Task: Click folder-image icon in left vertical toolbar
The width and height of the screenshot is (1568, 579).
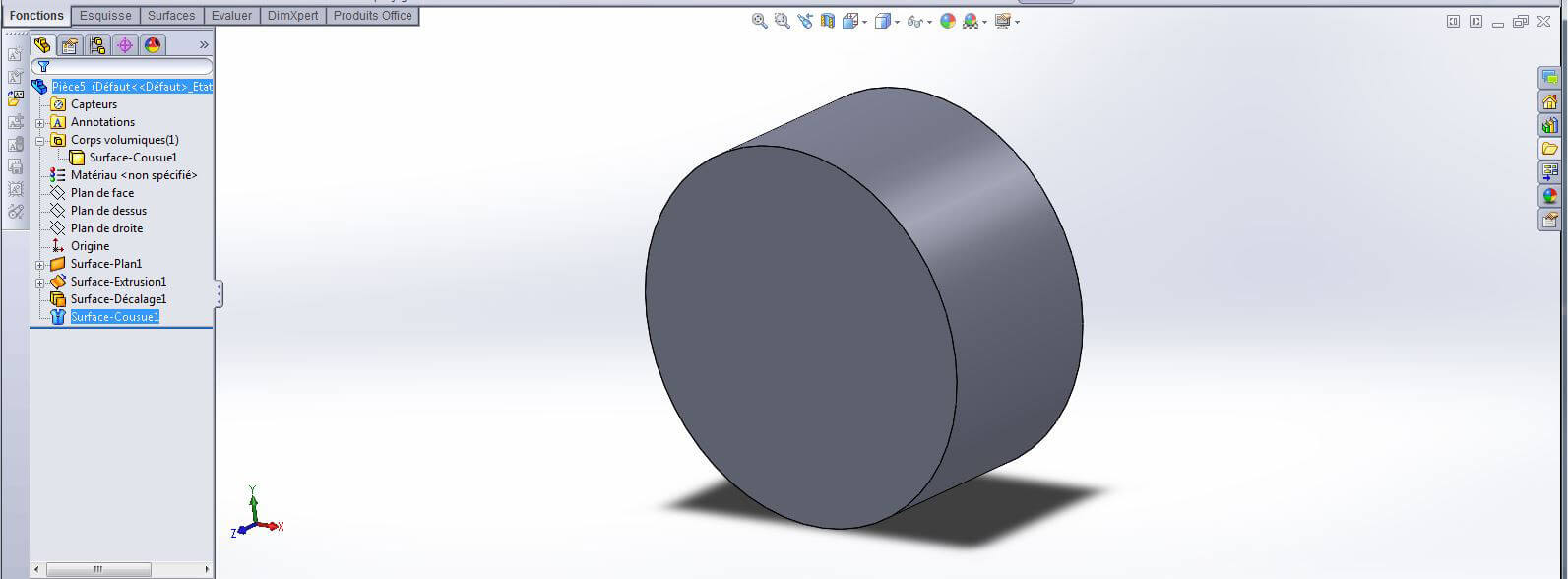Action: pyautogui.click(x=15, y=98)
